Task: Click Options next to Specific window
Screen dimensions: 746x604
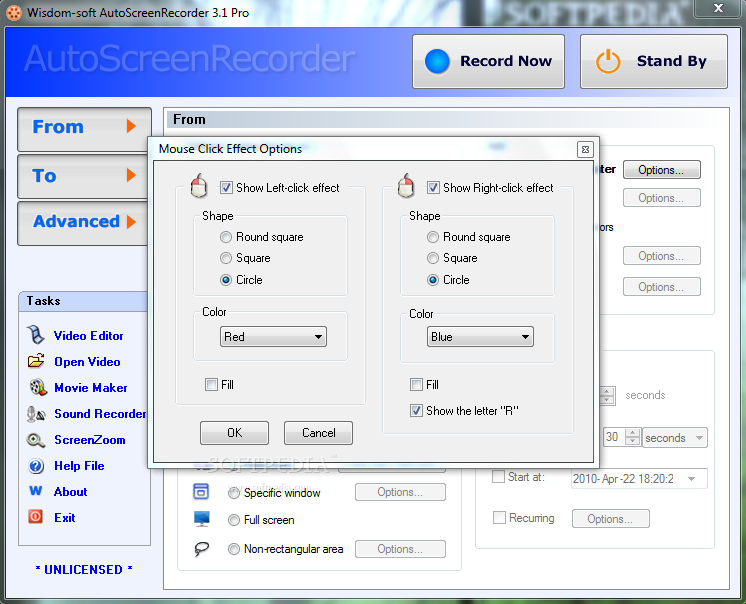Action: tap(400, 492)
